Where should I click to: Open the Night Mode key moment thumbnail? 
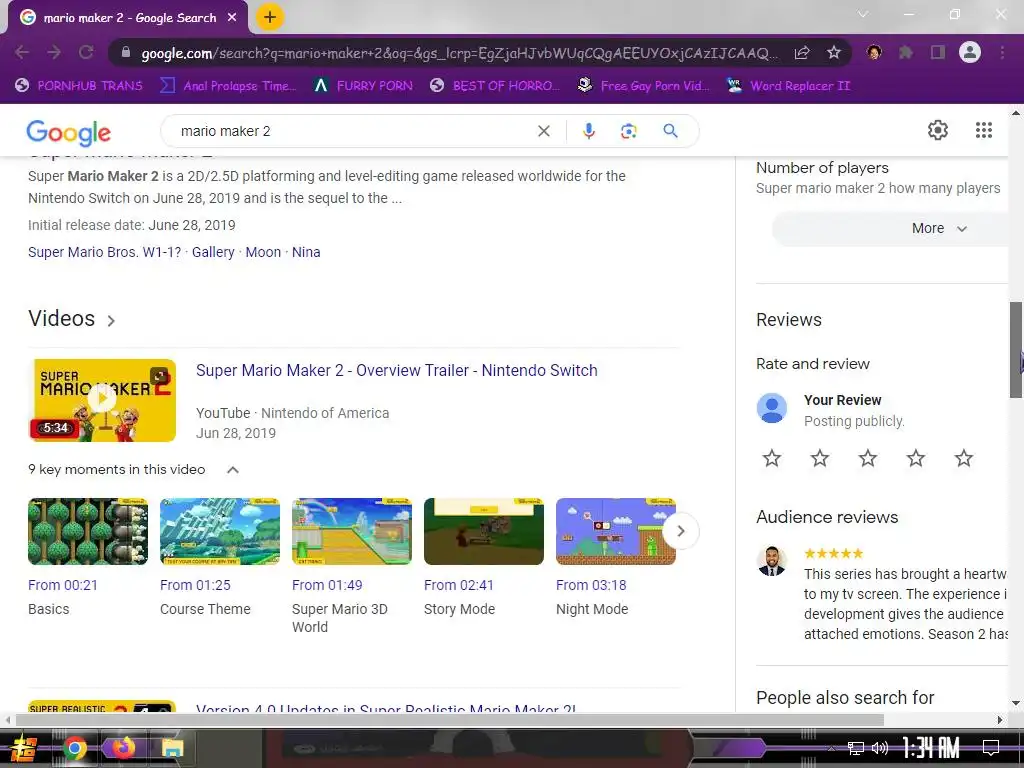point(616,532)
